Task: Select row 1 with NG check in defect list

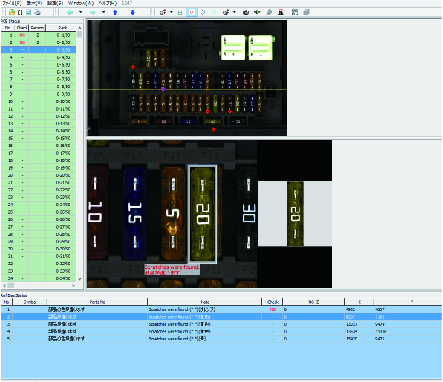Action: tap(221, 309)
